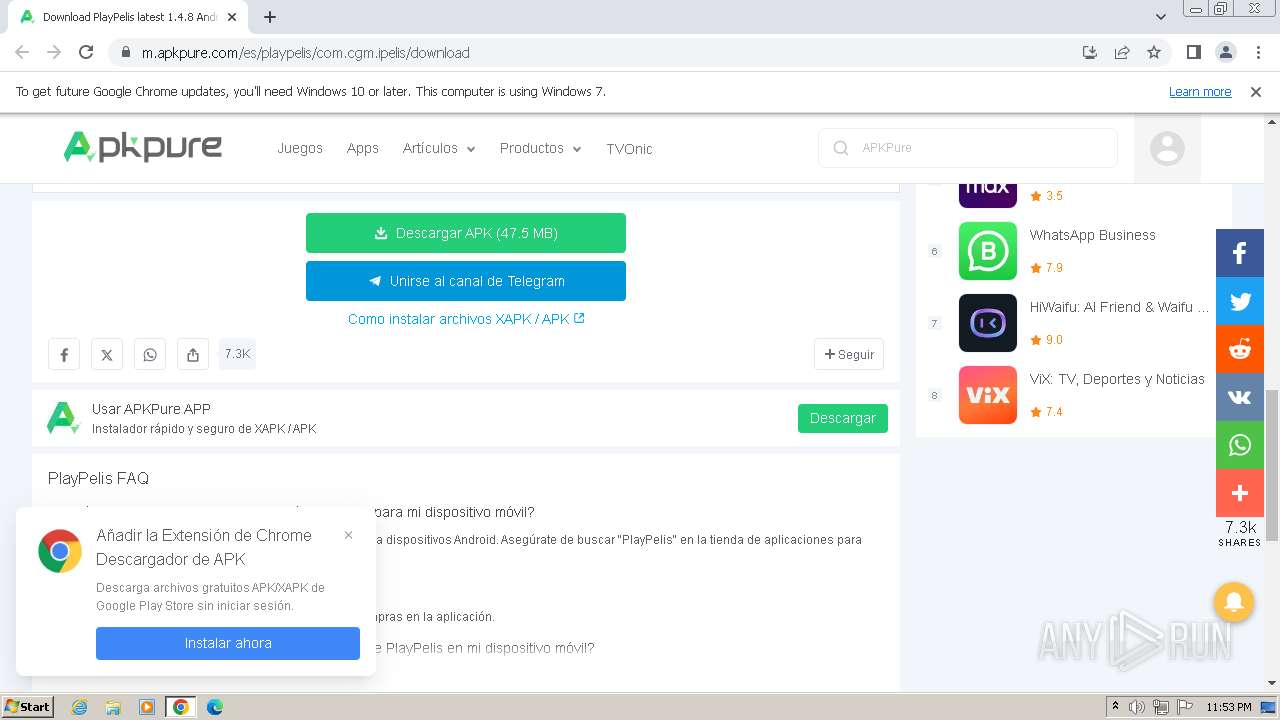Open ViX: TV, Deportes y Noticias title
The width and height of the screenshot is (1280, 720).
click(x=1117, y=379)
